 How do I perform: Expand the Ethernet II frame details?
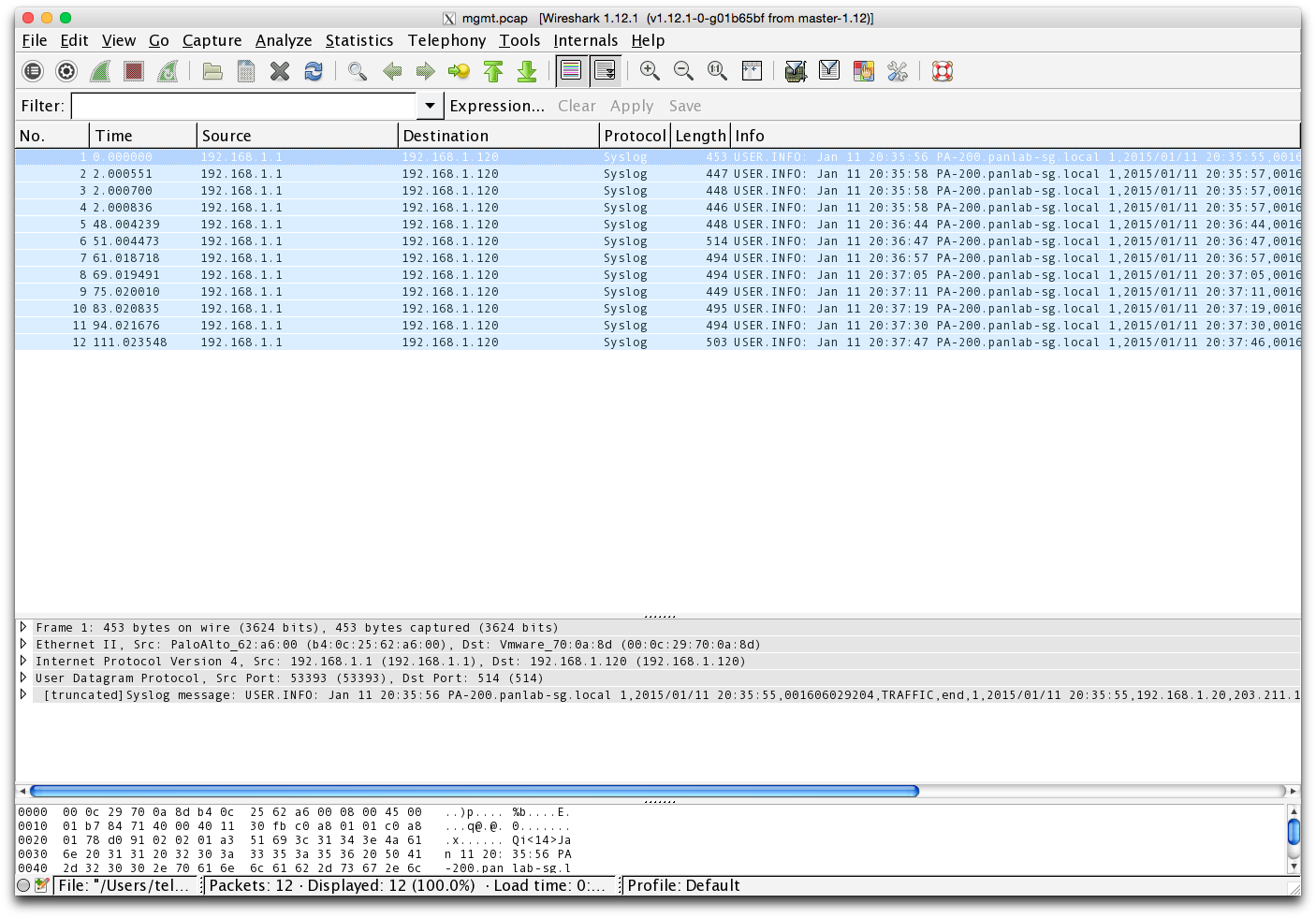(23, 644)
